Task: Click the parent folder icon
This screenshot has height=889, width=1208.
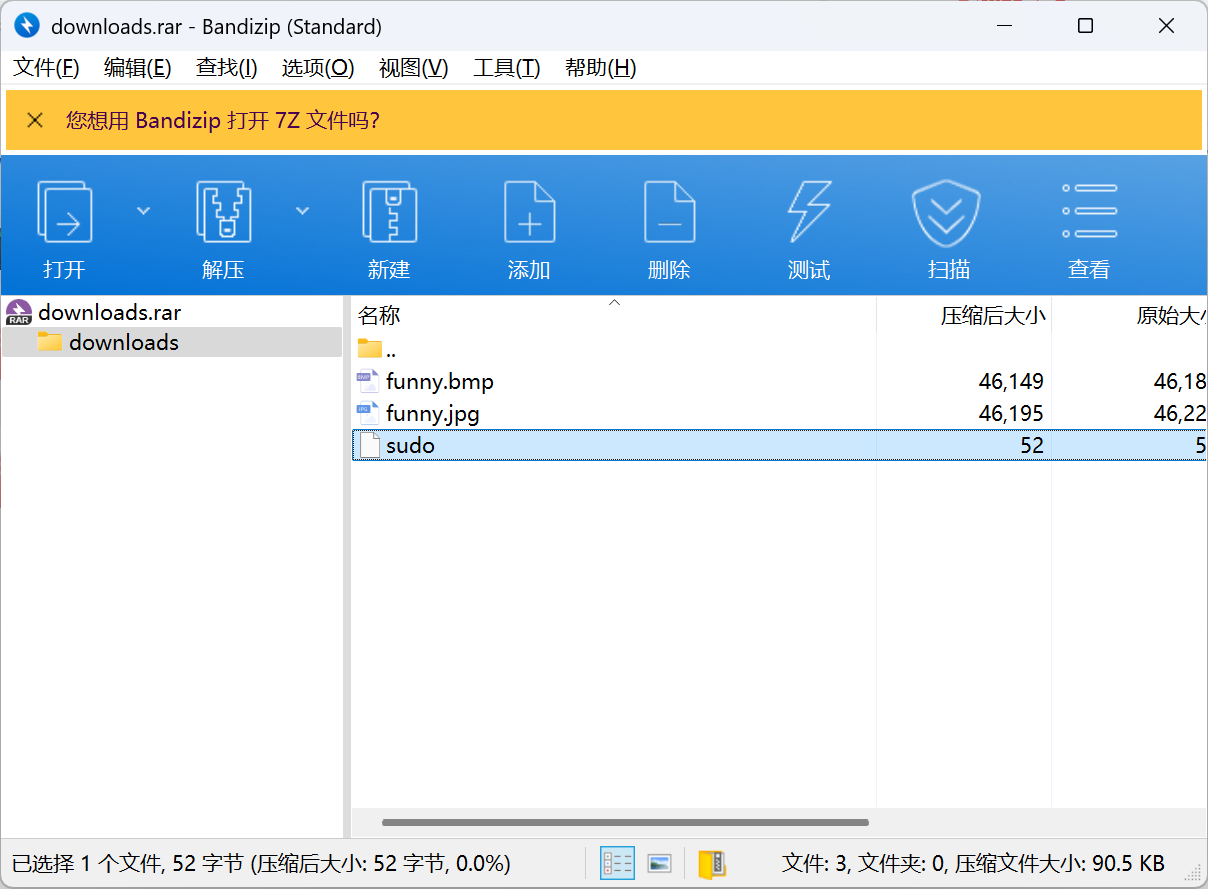Action: pyautogui.click(x=370, y=348)
